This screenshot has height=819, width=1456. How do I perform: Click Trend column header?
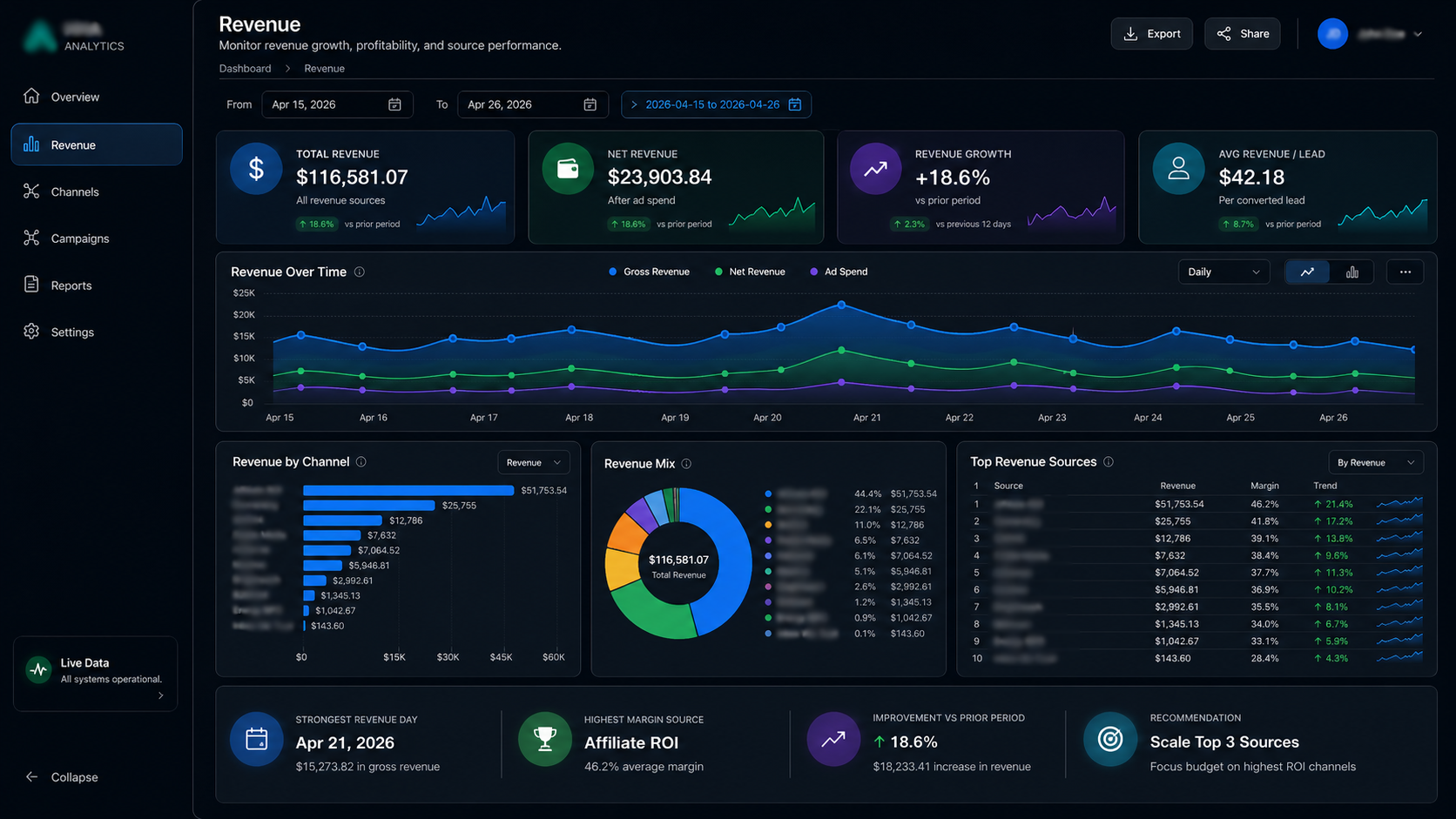click(1325, 486)
